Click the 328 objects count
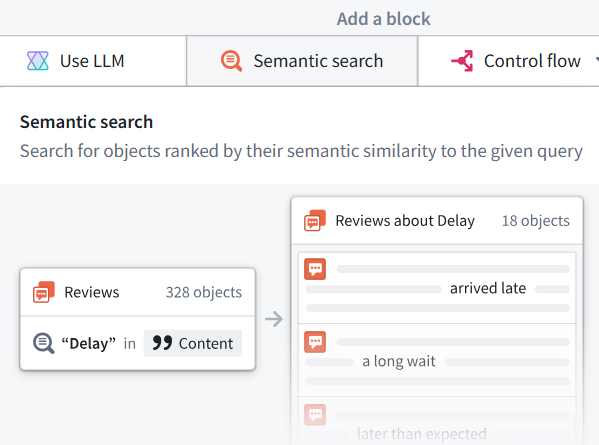Screen dimensions: 599x445 204,292
